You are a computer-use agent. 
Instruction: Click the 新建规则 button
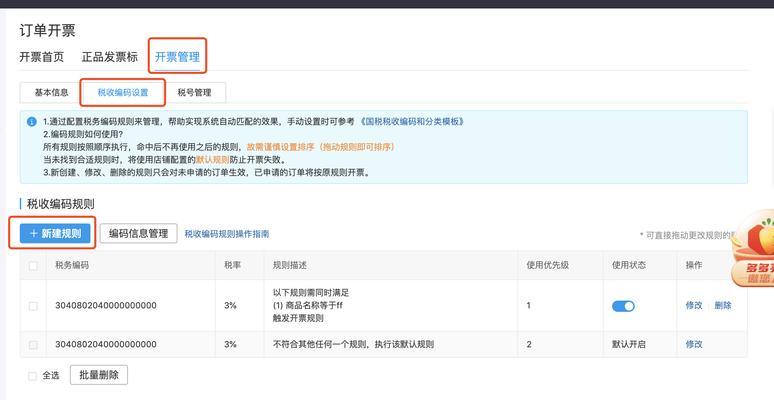[x=55, y=234]
